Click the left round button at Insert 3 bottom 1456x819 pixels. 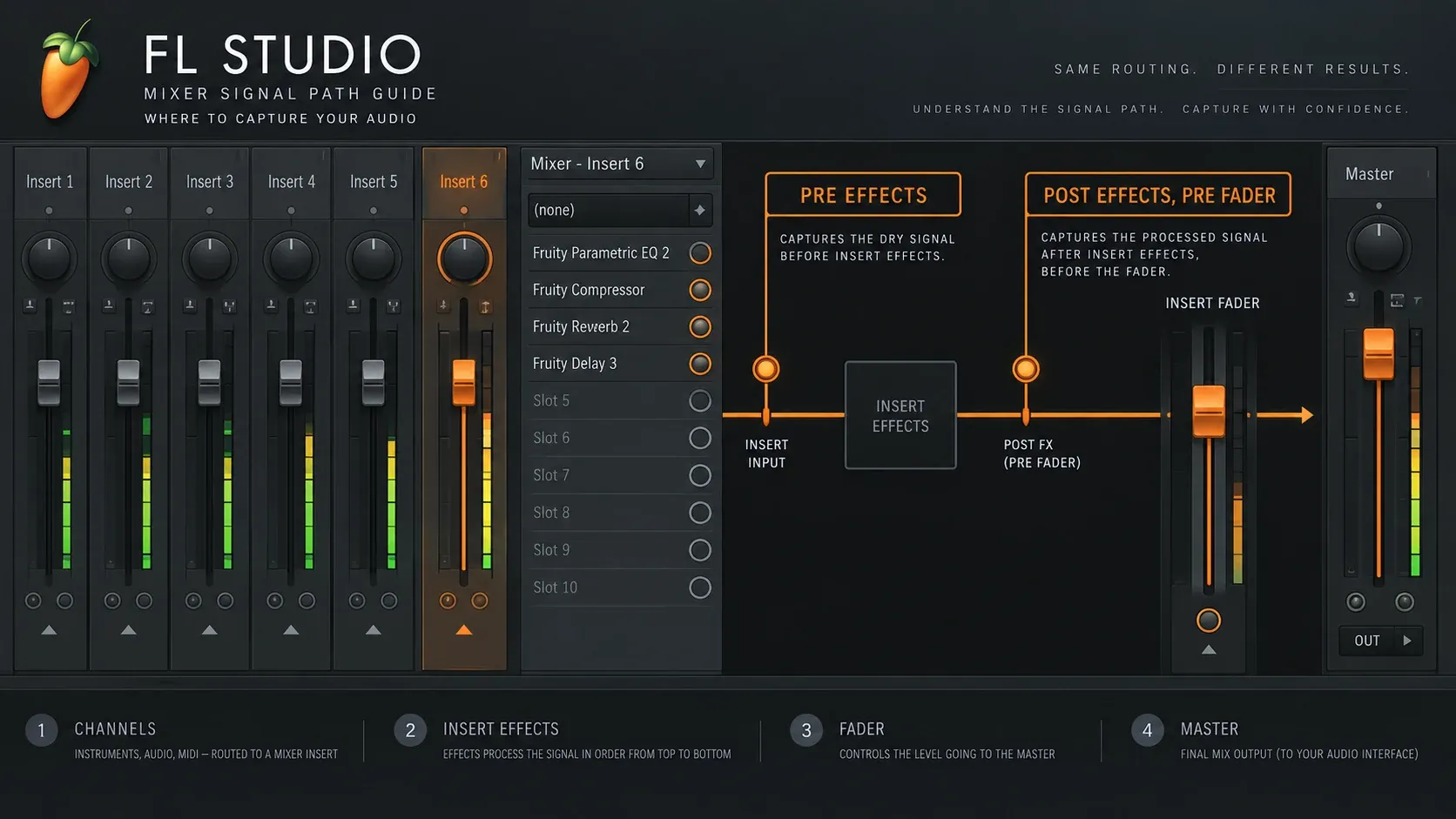[x=193, y=601]
